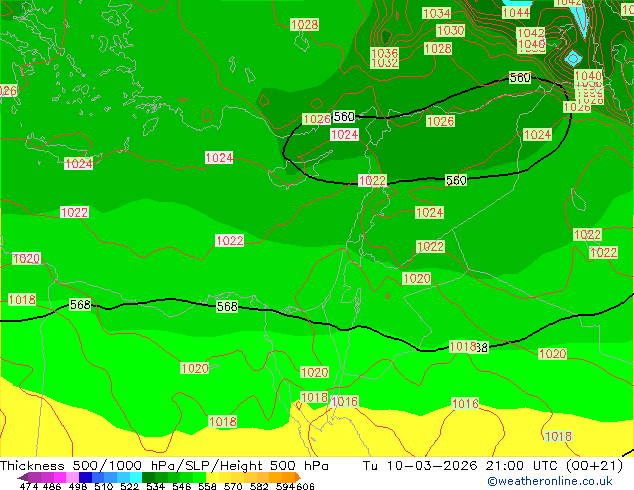This screenshot has width=634, height=490.
Task: Click the 1036 pressure label
Action: point(385,53)
